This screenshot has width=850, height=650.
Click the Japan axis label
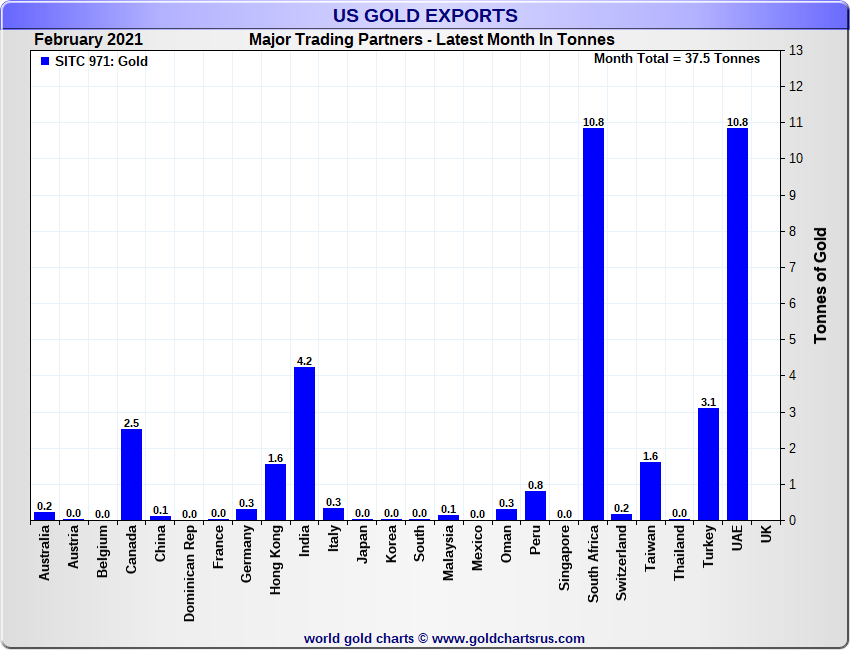tap(362, 544)
